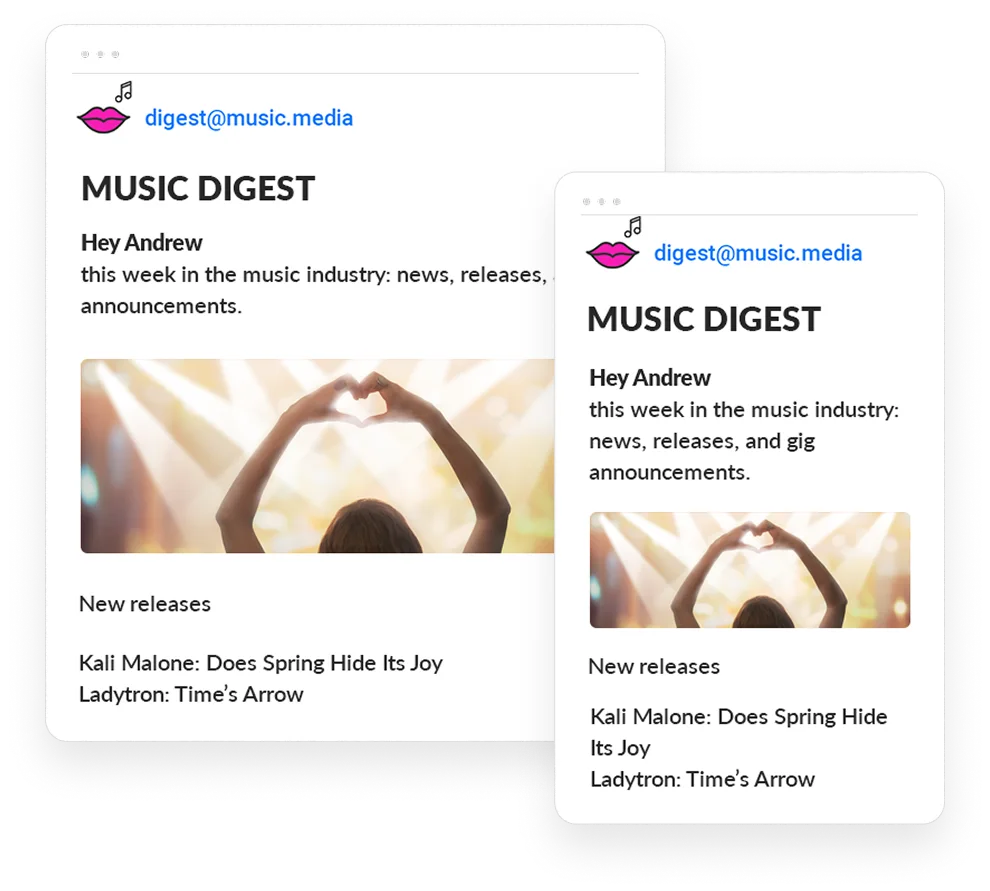
Task: Click third window dot in mobile preview
Action: (617, 201)
